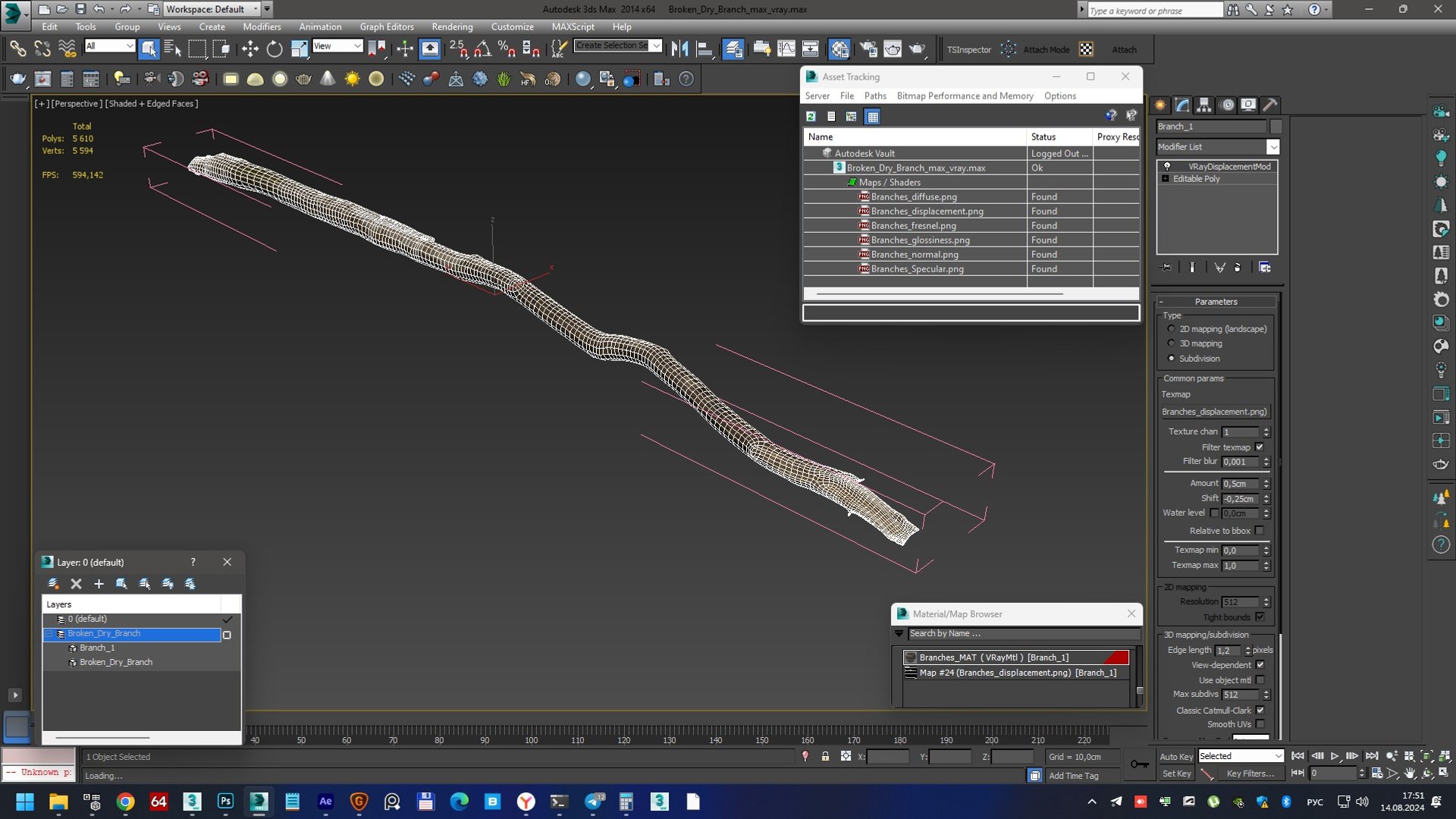
Task: Click Remove modifier from stack icon
Action: [1238, 267]
